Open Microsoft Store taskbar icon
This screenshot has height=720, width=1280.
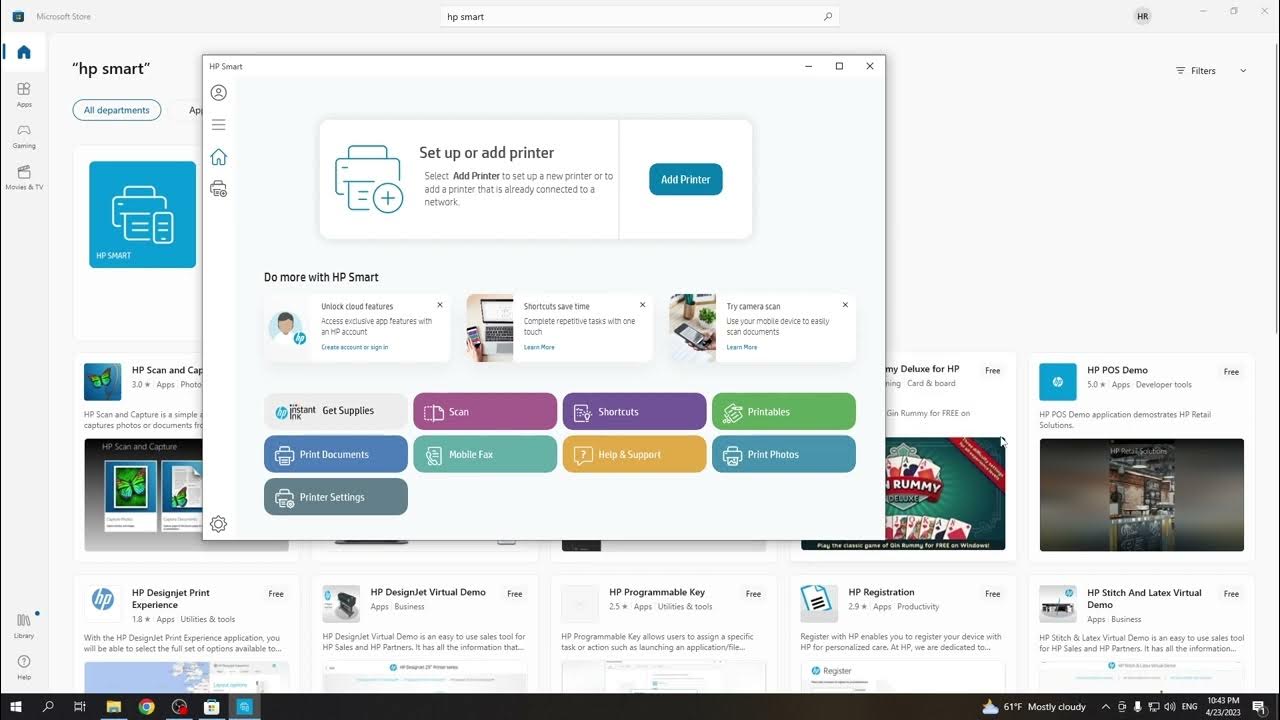coord(212,706)
